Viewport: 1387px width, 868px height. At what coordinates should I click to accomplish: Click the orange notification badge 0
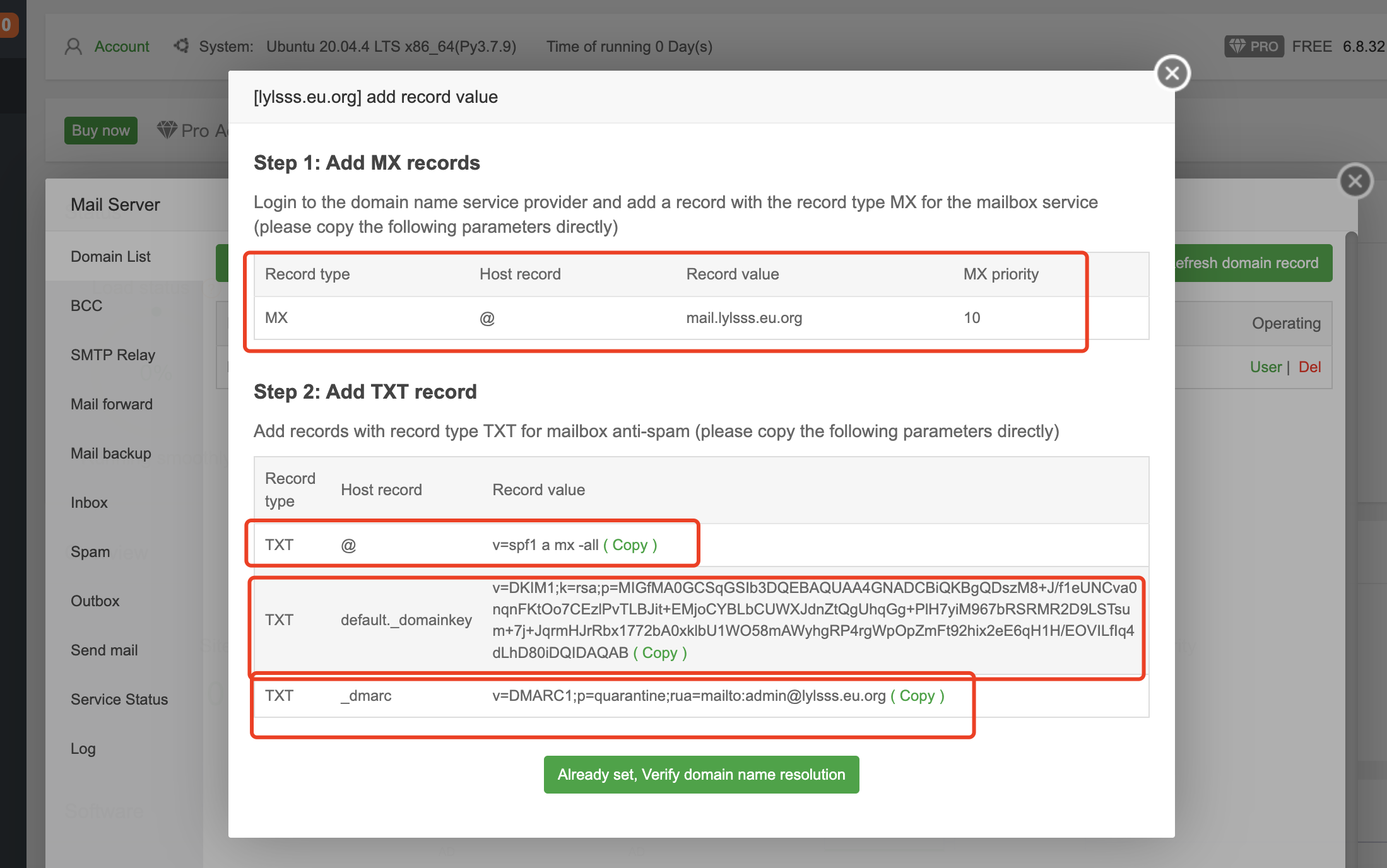tap(8, 25)
